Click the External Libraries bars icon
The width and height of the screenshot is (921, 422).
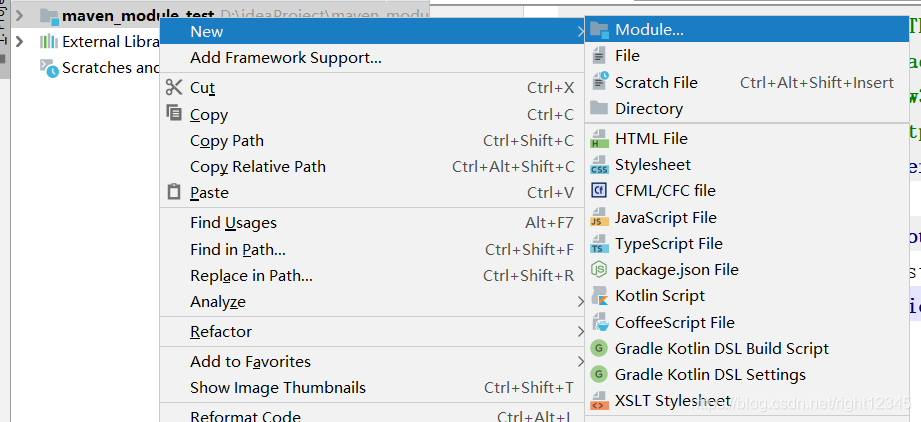coord(49,42)
